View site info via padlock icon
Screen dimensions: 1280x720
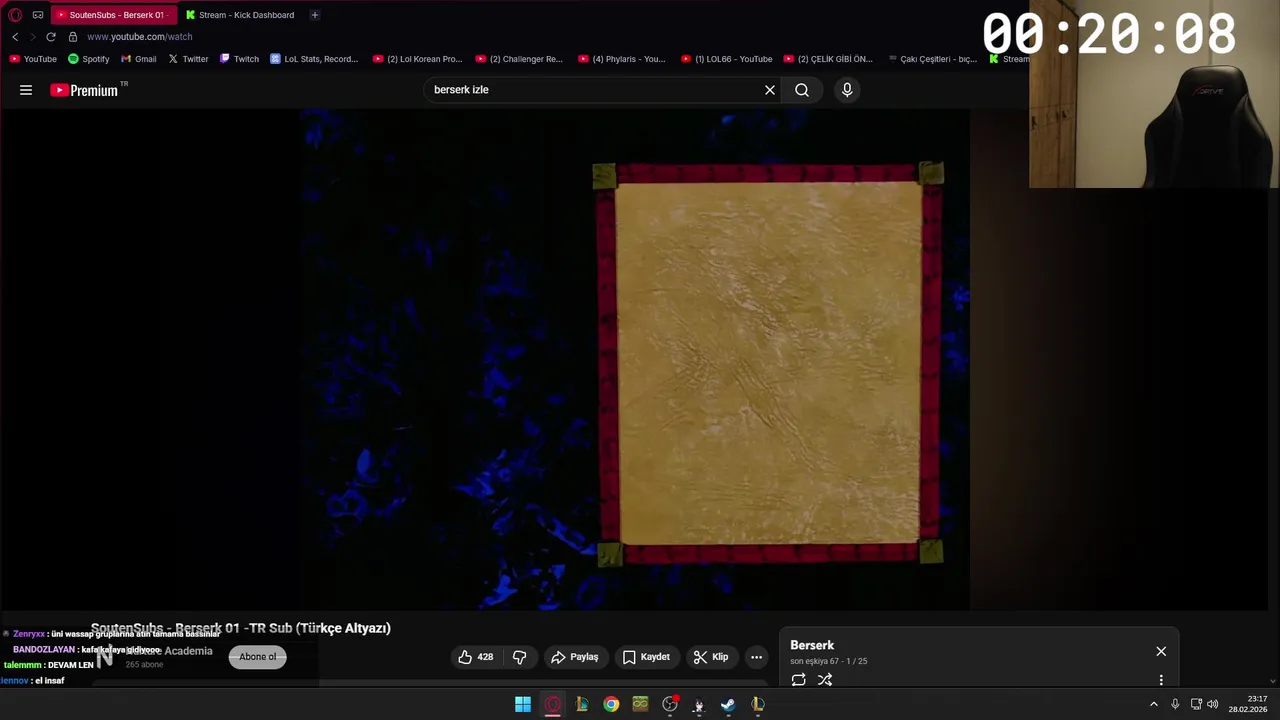pos(73,37)
